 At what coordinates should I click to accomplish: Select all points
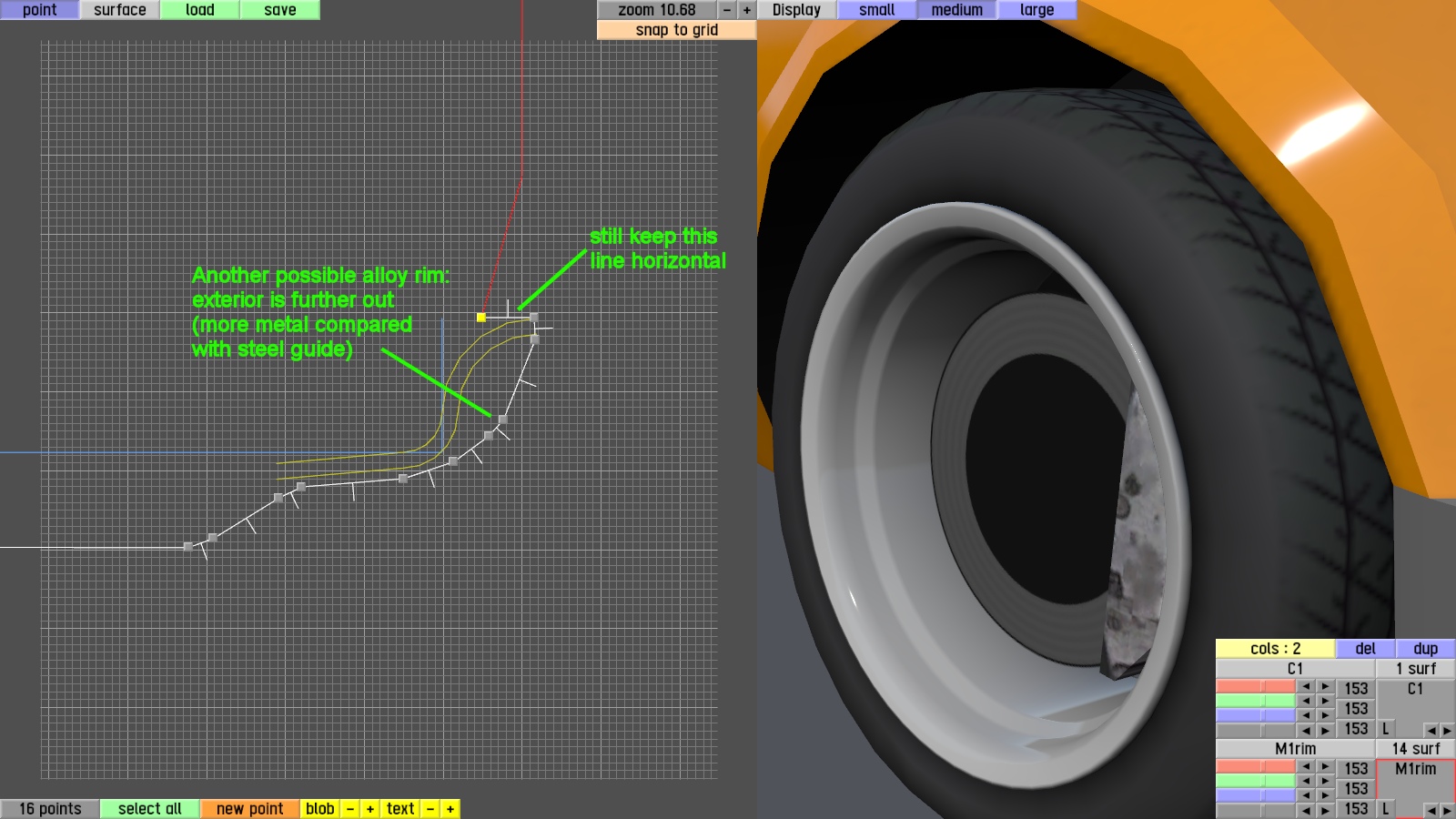tap(149, 809)
